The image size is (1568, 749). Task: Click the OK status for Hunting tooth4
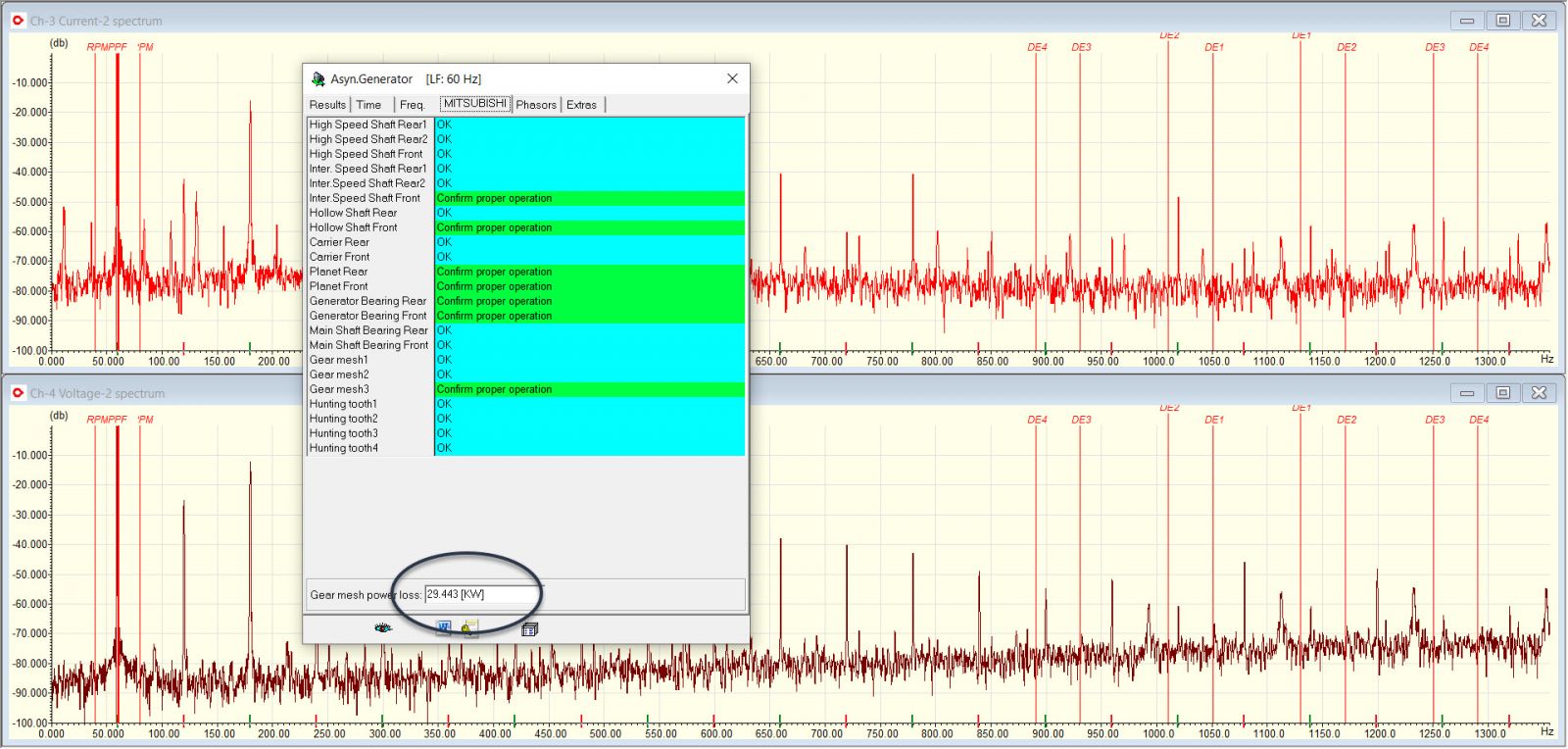[x=590, y=448]
